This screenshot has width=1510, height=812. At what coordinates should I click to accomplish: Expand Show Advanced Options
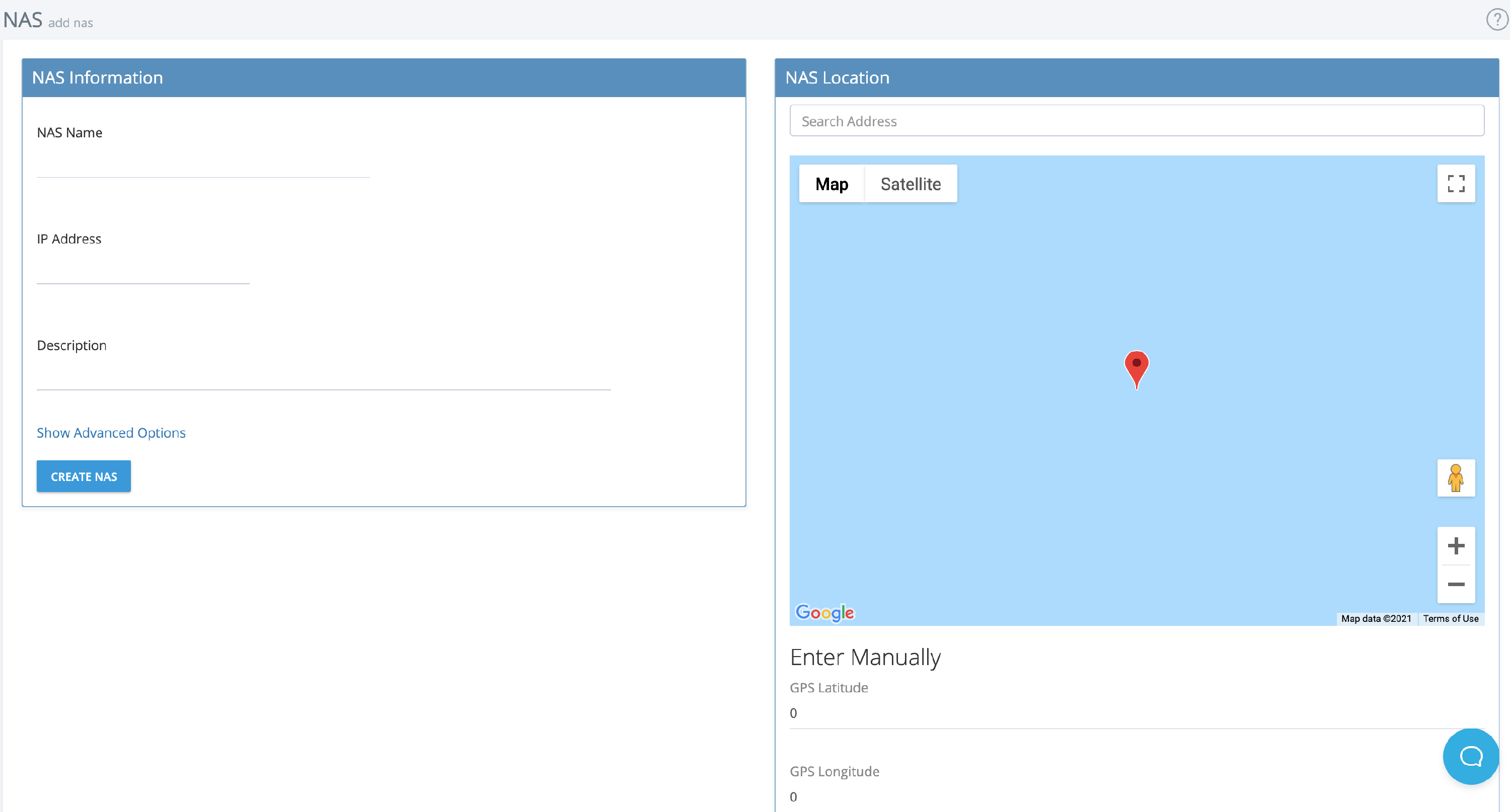(111, 432)
